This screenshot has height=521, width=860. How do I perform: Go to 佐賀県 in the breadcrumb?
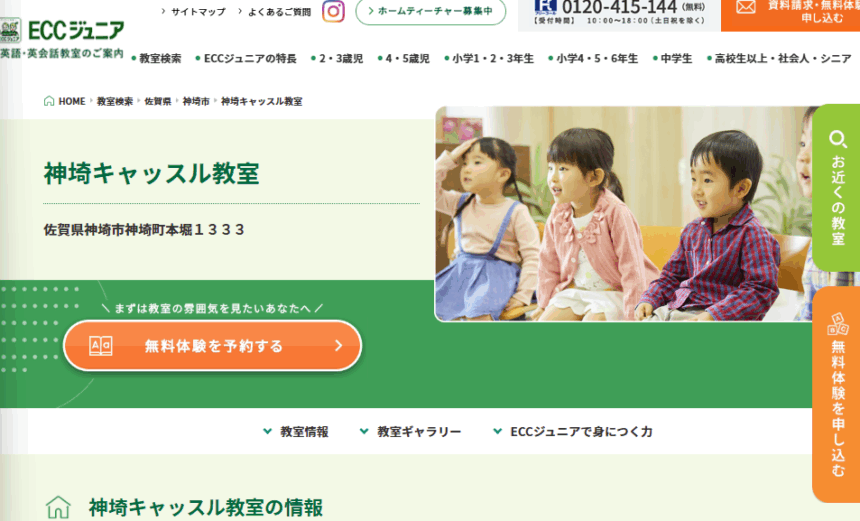tap(157, 101)
